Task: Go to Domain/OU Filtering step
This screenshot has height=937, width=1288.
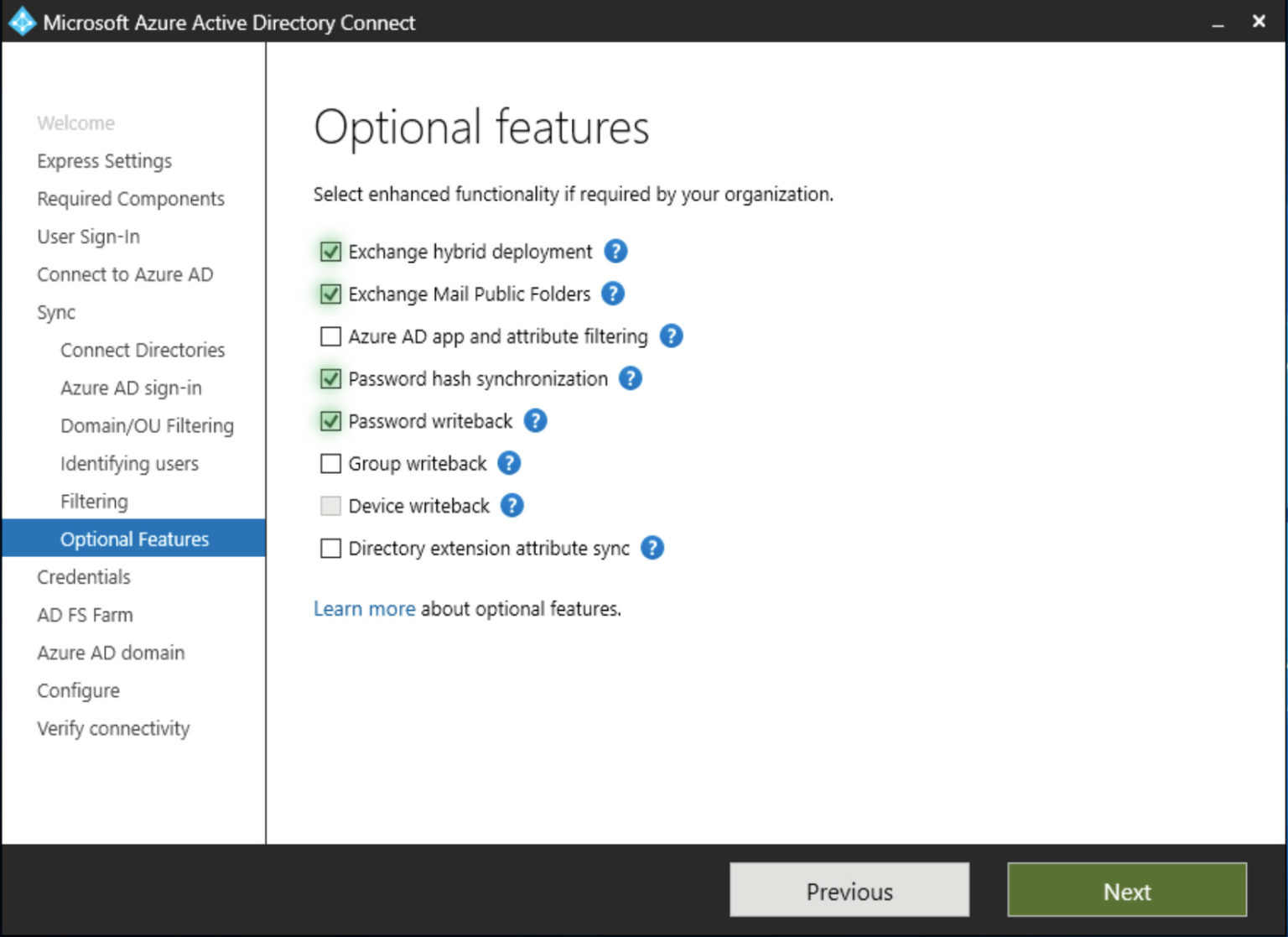Action: (147, 425)
